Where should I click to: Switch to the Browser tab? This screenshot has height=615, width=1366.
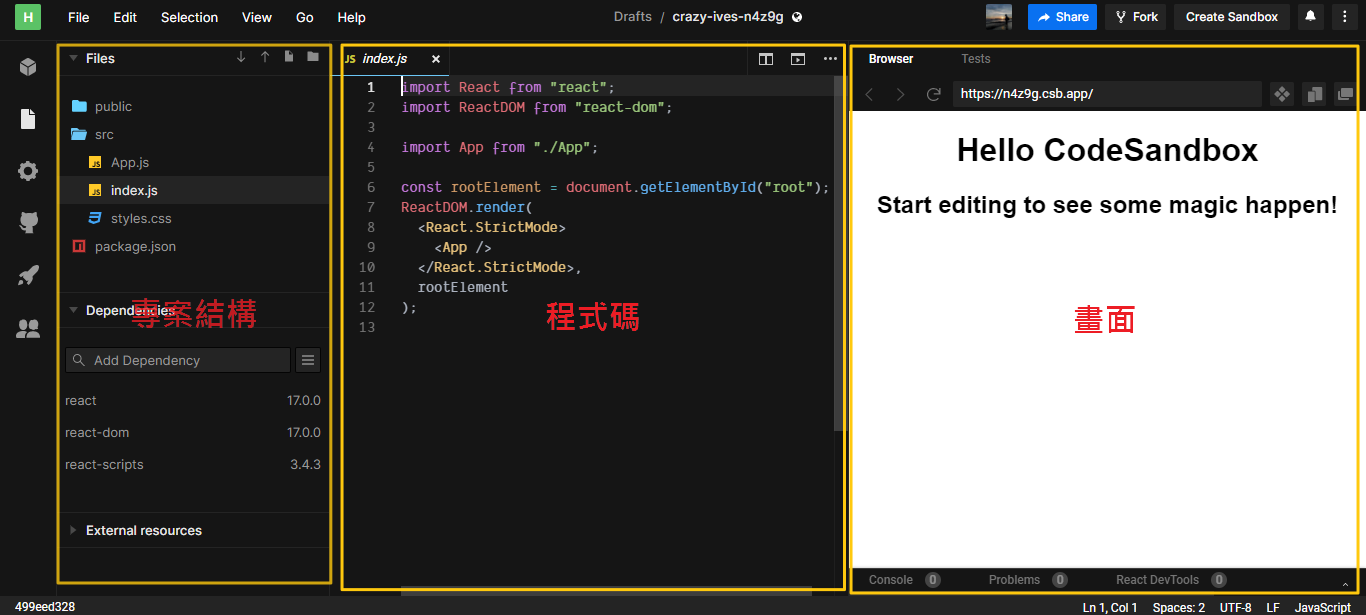(891, 59)
